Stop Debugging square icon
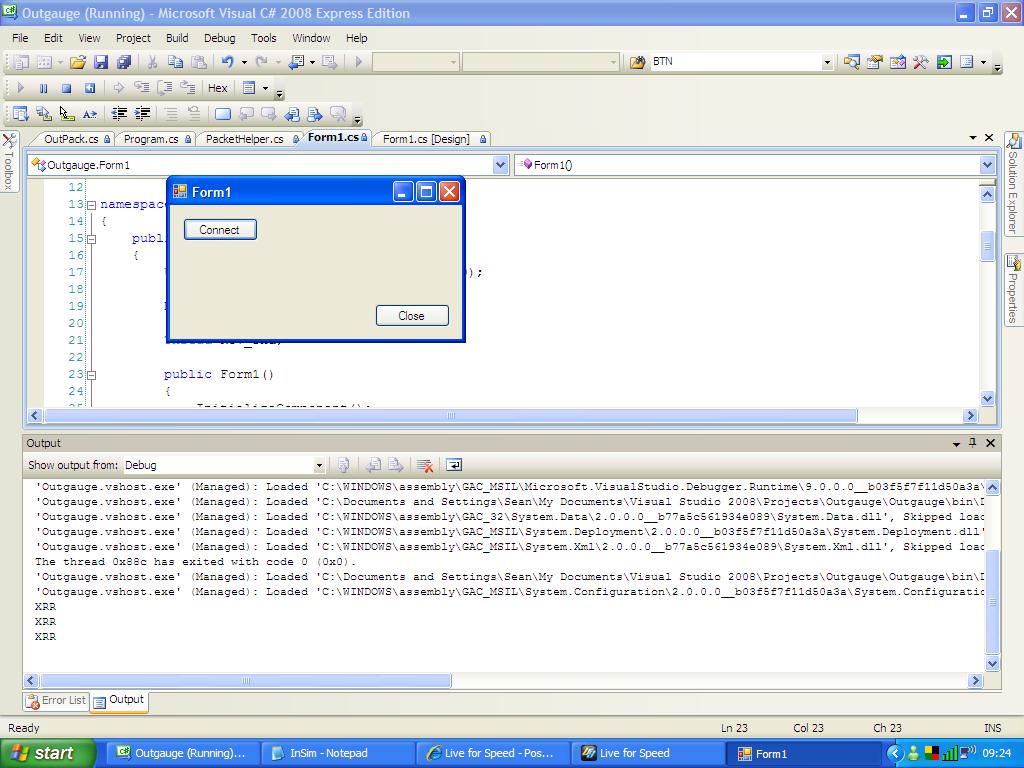The height and width of the screenshot is (768, 1024). 66,88
